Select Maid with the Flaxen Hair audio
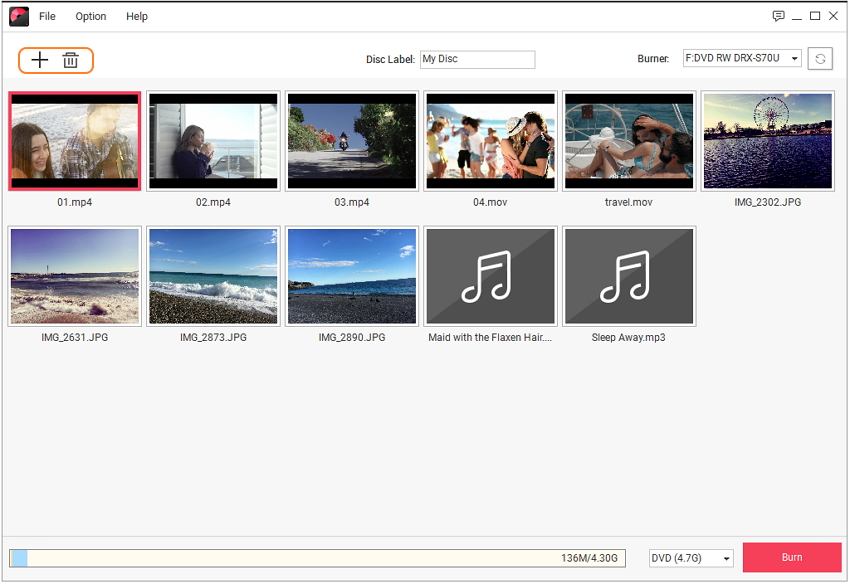Viewport: 850px width, 584px height. coord(490,276)
